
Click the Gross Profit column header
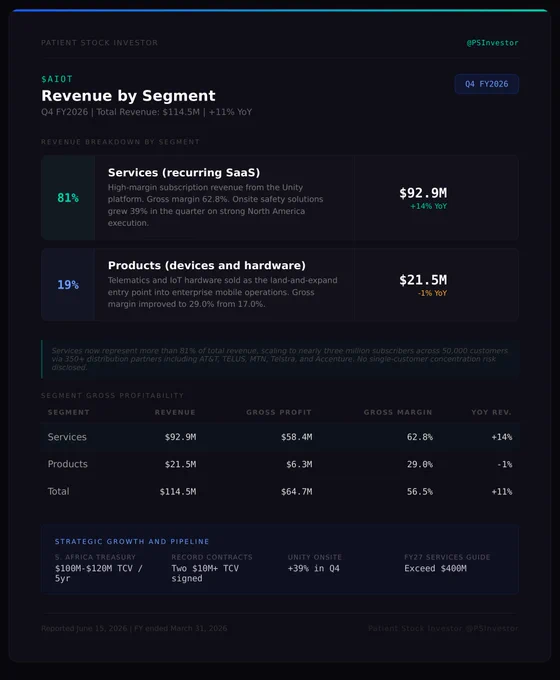coord(279,412)
